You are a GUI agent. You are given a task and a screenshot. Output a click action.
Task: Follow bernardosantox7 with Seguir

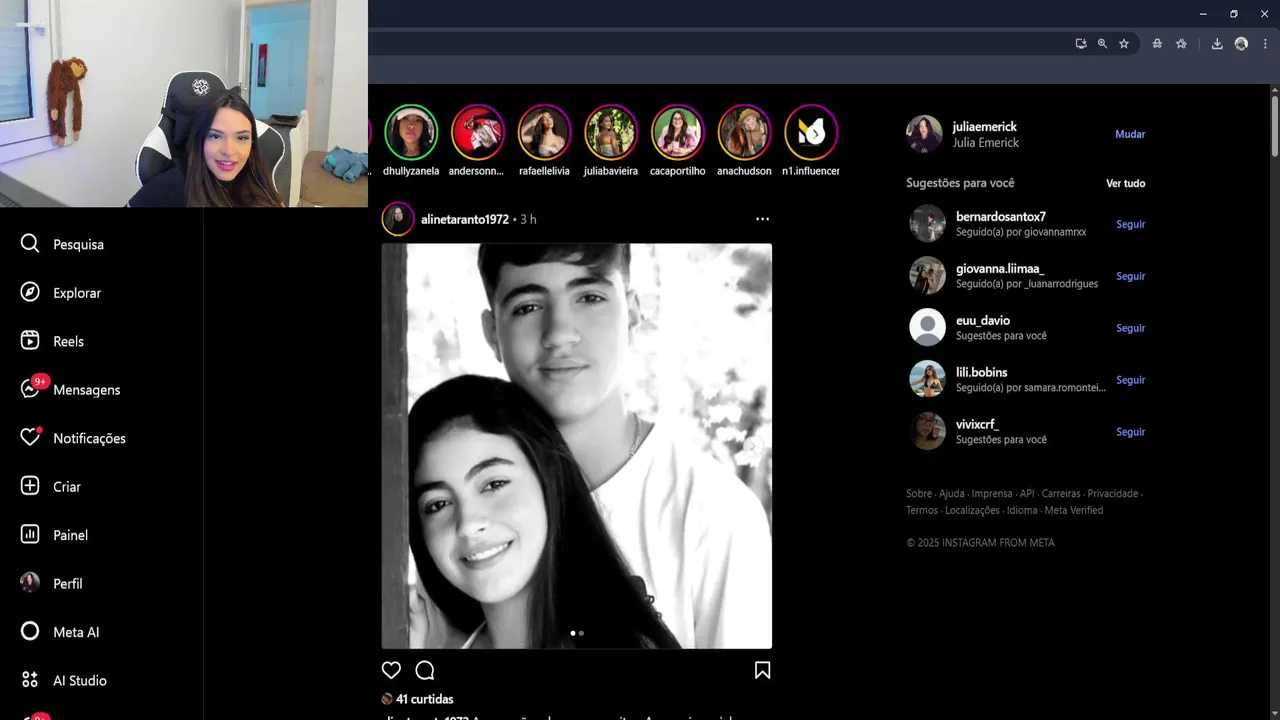pyautogui.click(x=1131, y=224)
